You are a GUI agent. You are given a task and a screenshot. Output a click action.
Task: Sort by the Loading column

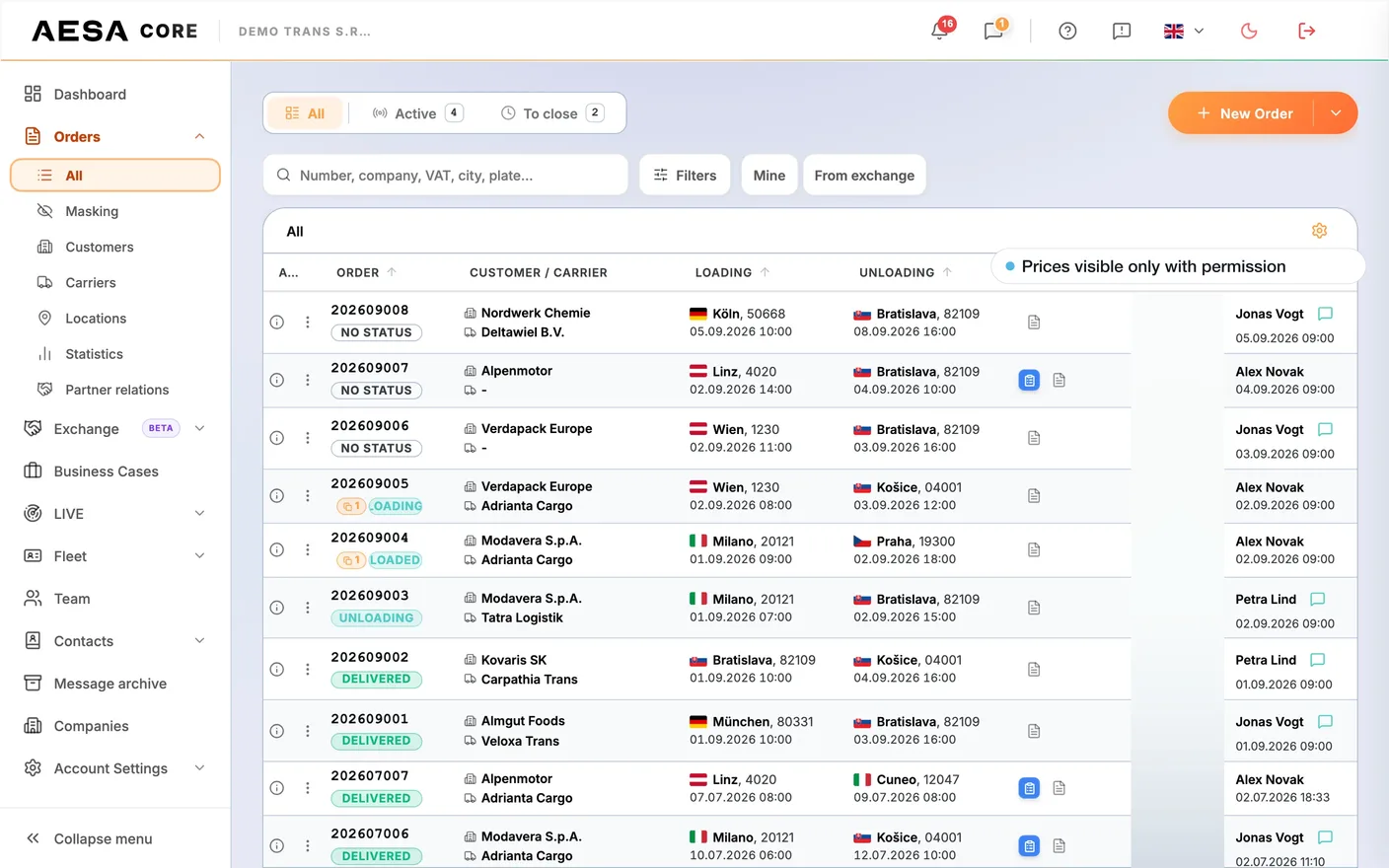click(x=732, y=272)
